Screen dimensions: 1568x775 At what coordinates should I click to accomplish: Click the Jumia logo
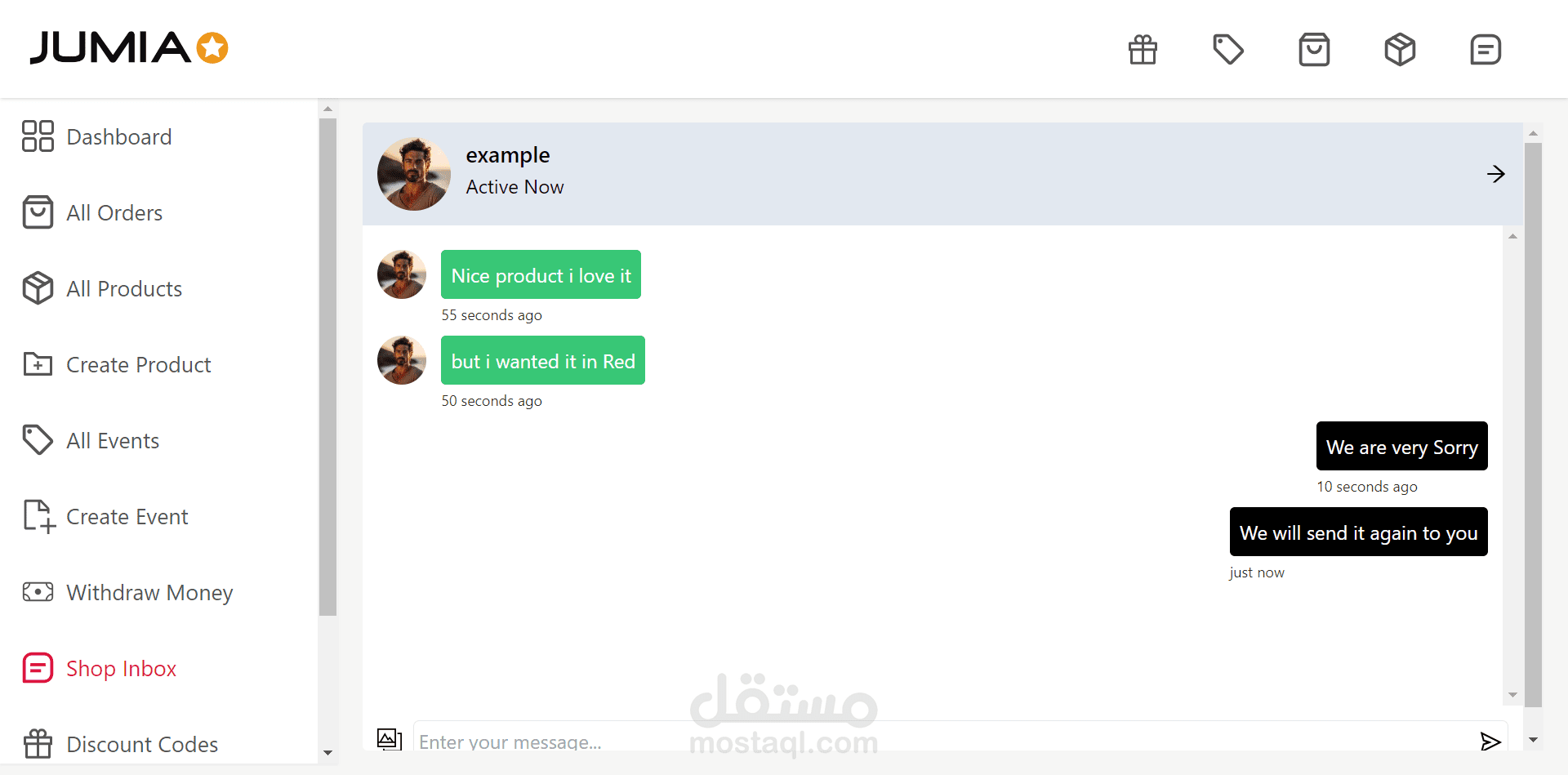(129, 47)
